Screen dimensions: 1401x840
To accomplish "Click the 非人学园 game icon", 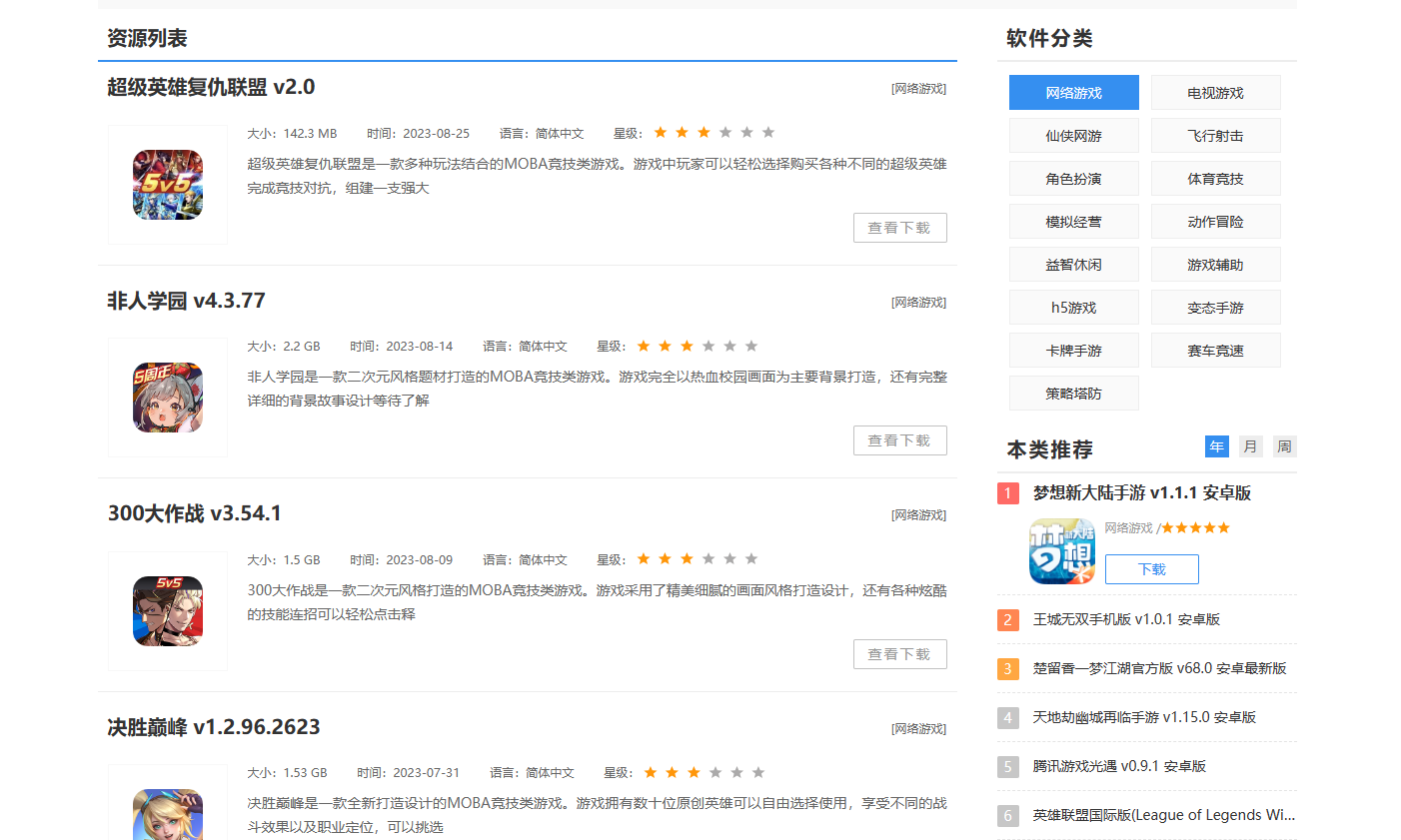I will [168, 398].
